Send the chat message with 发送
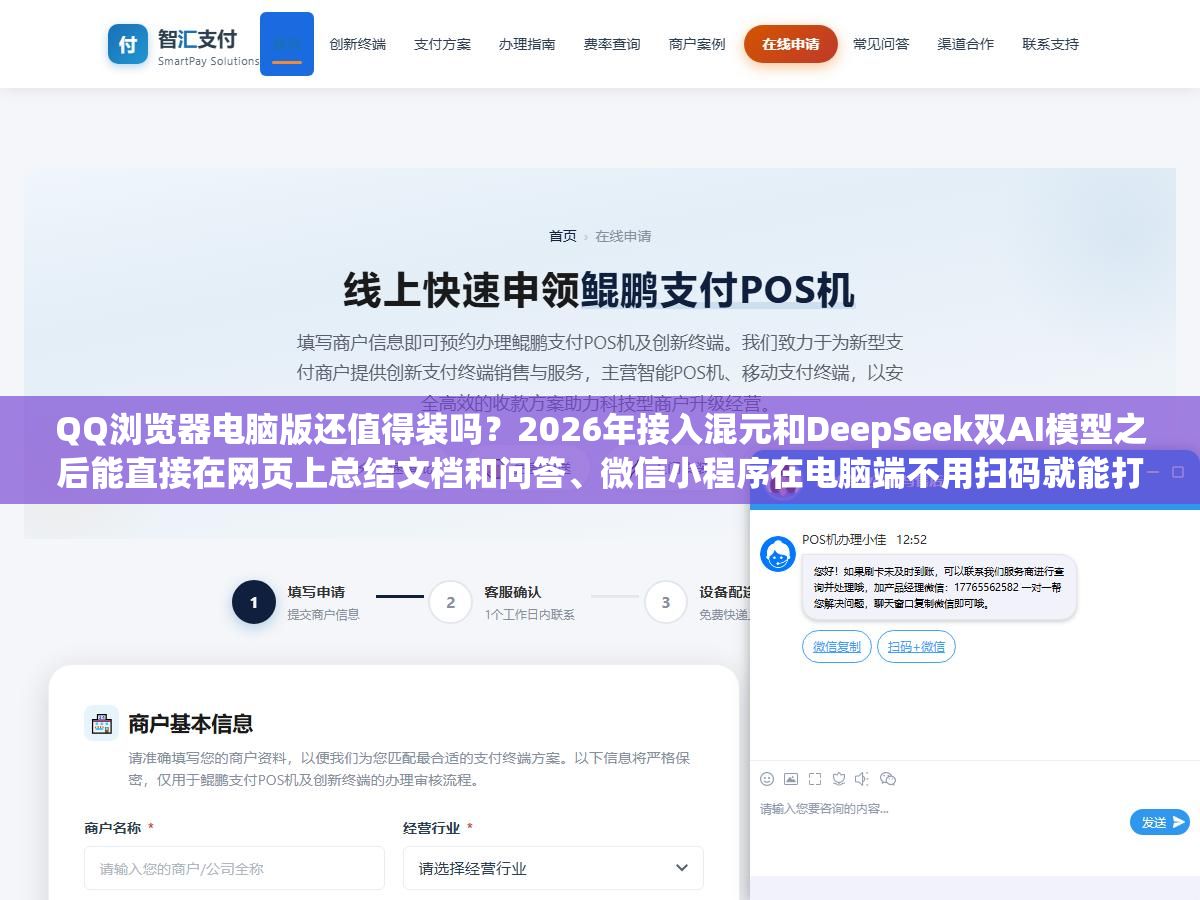This screenshot has height=900, width=1200. coord(1160,822)
